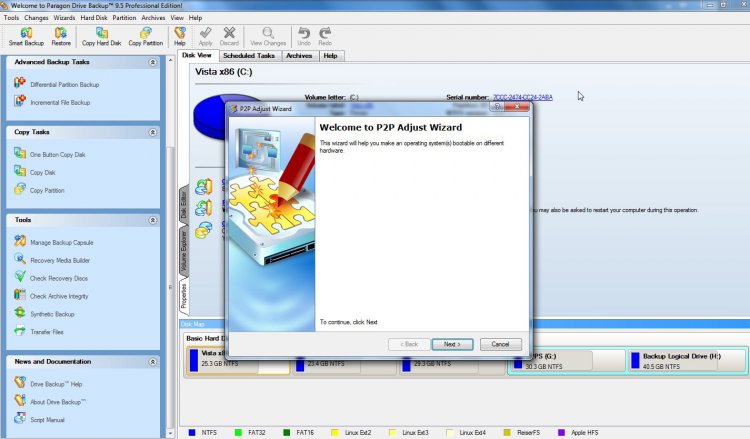Open Drive Backup Help document
The width and height of the screenshot is (750, 439).
(x=48, y=383)
